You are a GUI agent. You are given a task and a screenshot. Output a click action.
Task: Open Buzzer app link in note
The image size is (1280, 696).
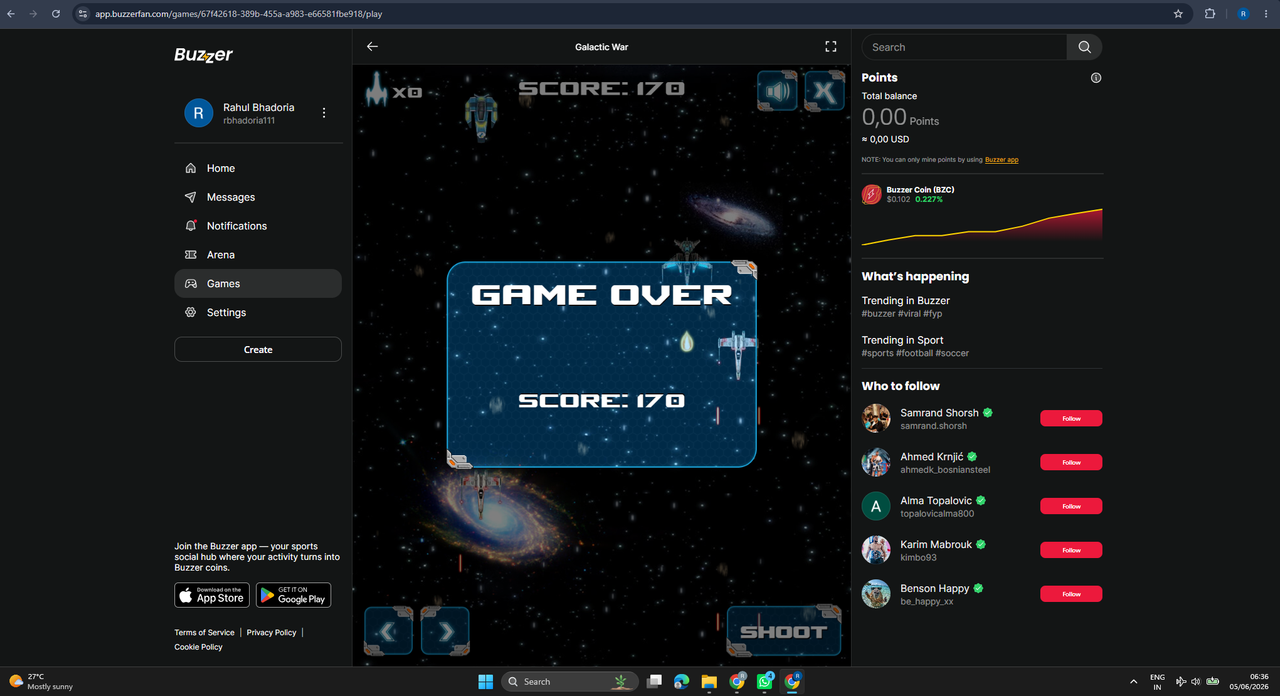[1002, 160]
